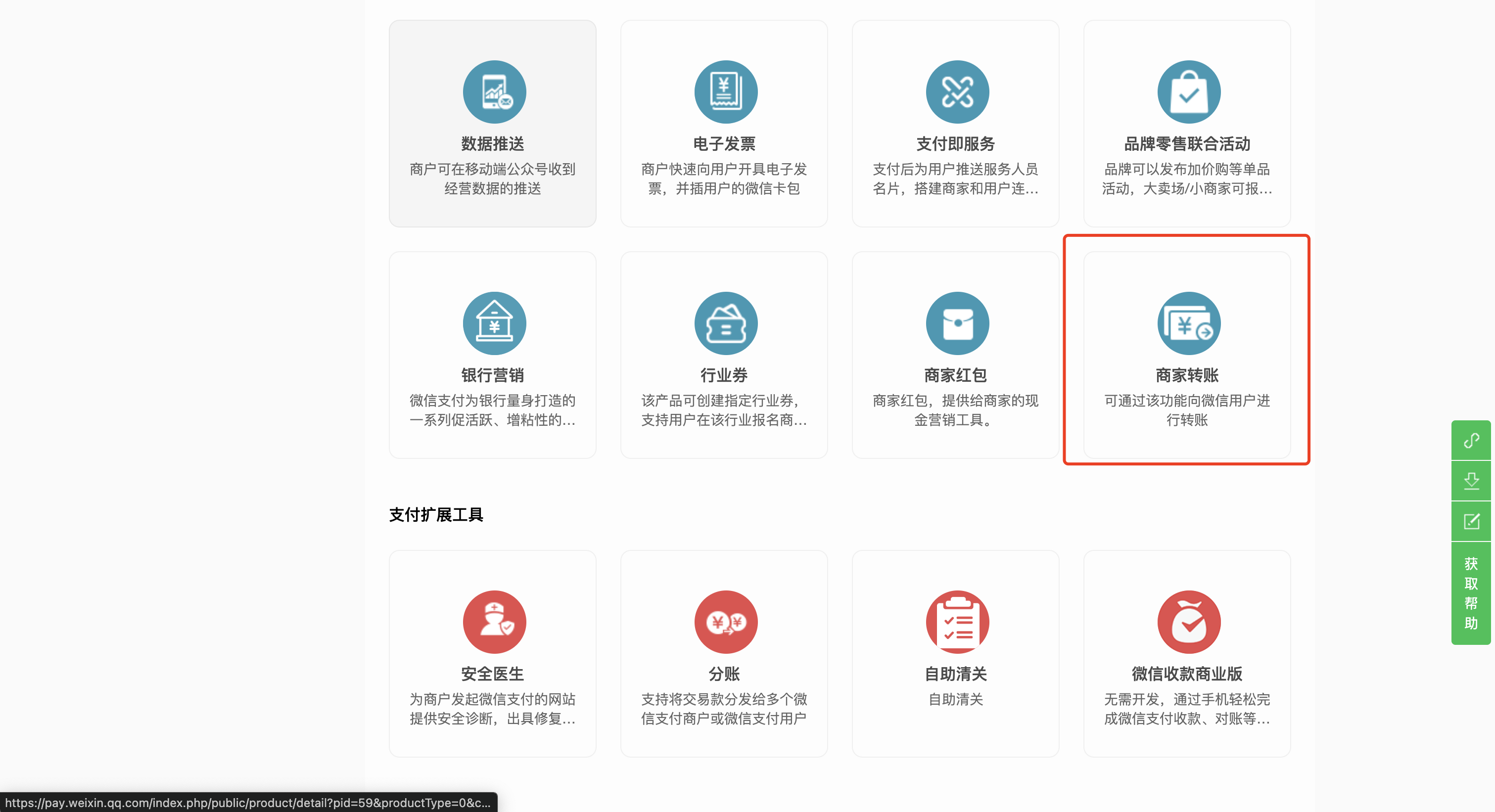Click description 该产品可创建指定行业券
The width and height of the screenshot is (1495, 812).
click(x=724, y=410)
